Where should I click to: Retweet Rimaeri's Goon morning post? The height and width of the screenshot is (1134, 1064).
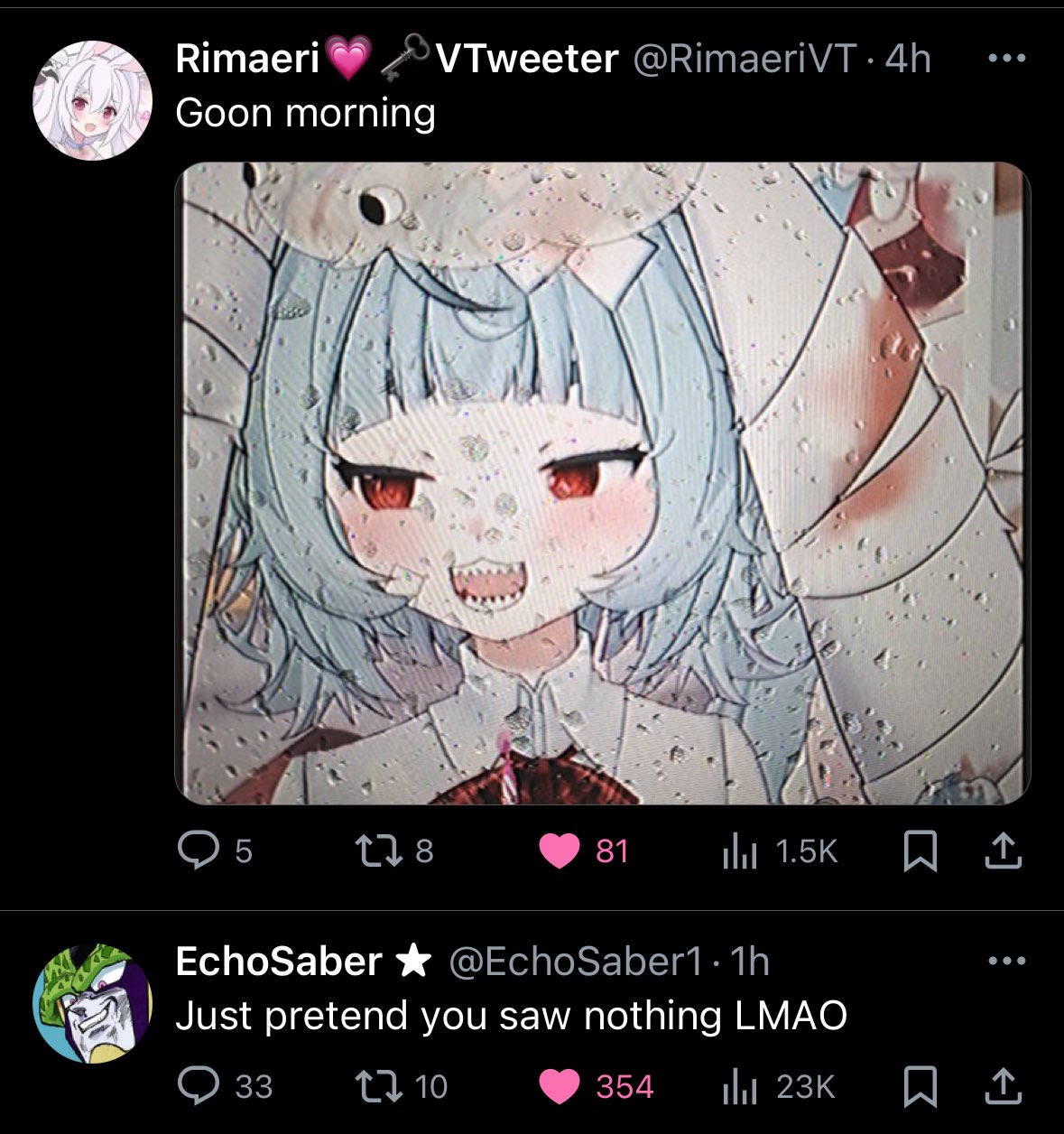click(393, 850)
